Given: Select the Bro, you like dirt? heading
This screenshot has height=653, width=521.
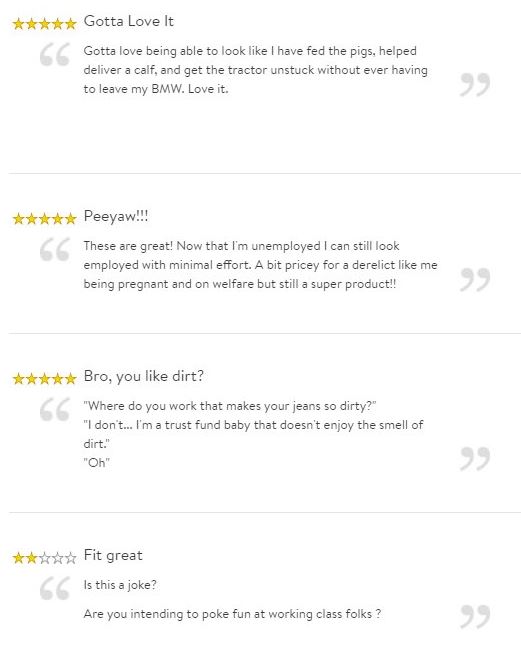Looking at the screenshot, I should pos(144,376).
